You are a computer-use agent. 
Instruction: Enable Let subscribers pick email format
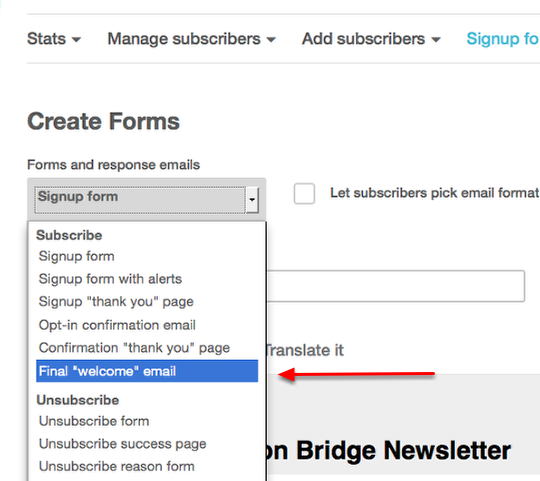[x=304, y=194]
